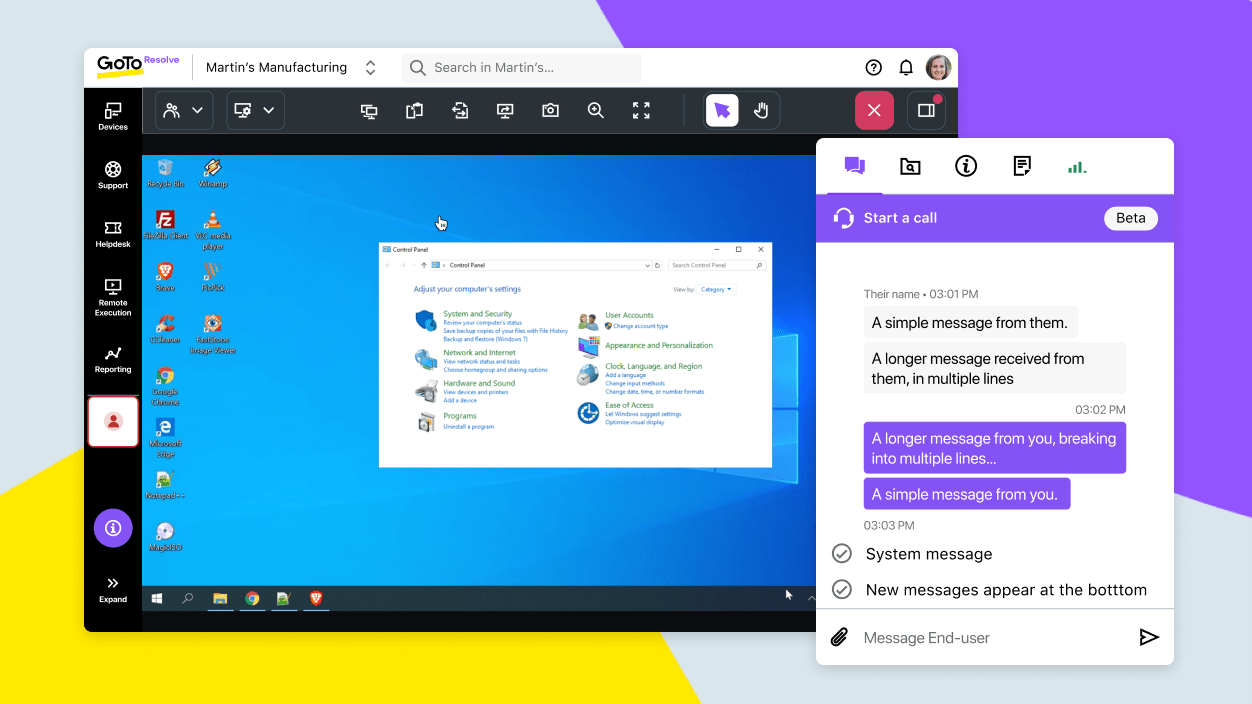The image size is (1252, 704).
Task: End the remote session with red X
Action: [874, 111]
